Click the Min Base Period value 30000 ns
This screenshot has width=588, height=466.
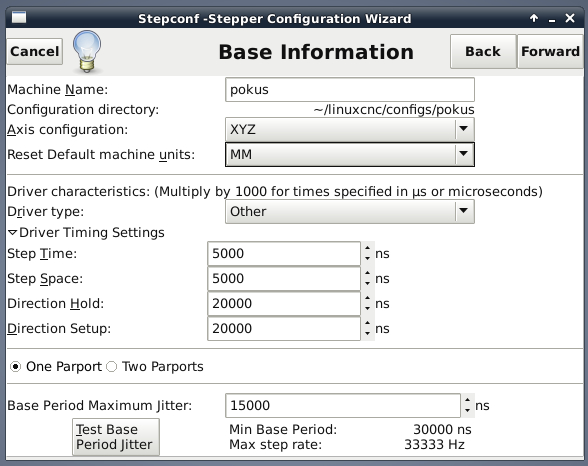tap(442, 429)
